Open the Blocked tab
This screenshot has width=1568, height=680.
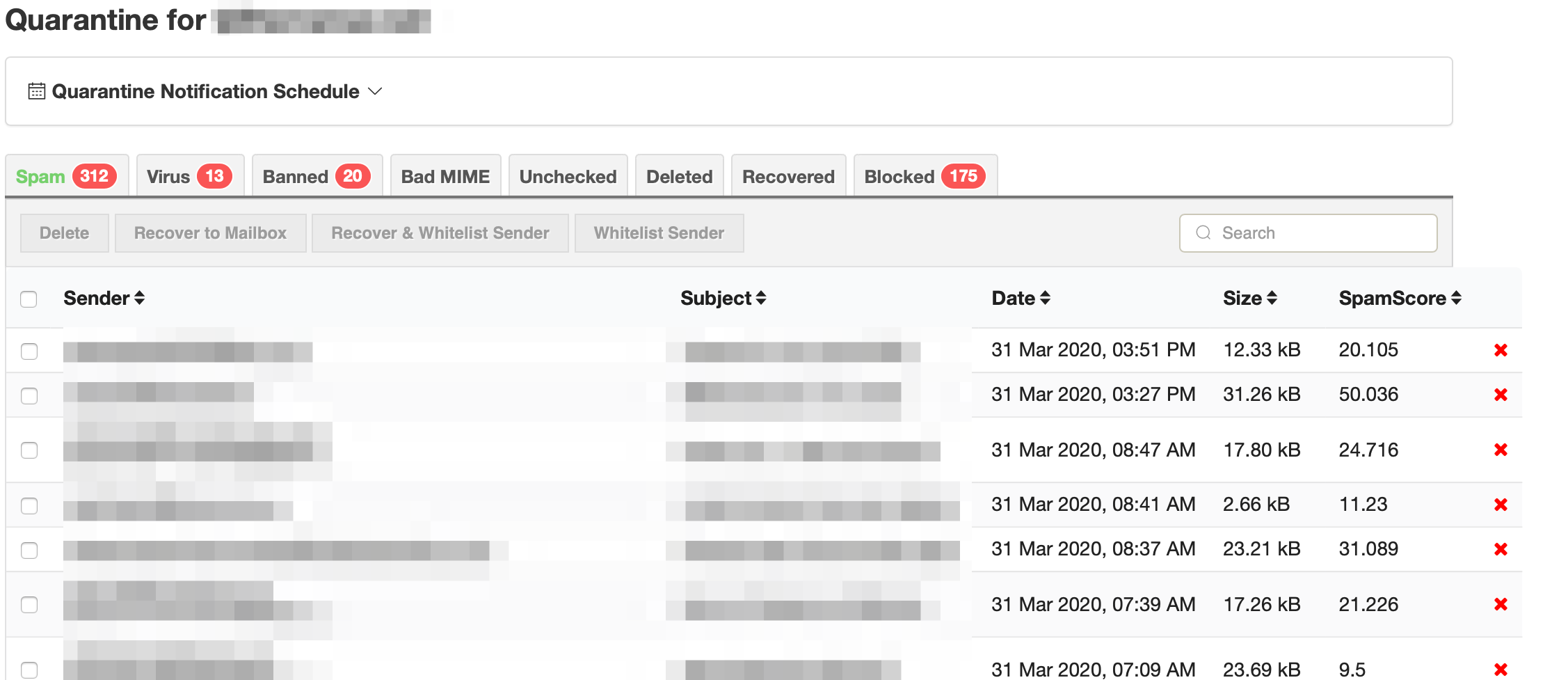tap(925, 176)
